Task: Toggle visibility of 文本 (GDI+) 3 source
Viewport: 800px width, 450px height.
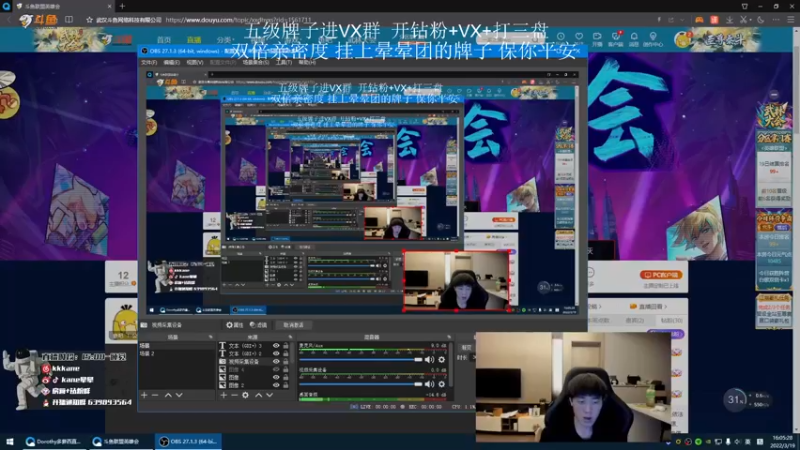Action: 276,346
